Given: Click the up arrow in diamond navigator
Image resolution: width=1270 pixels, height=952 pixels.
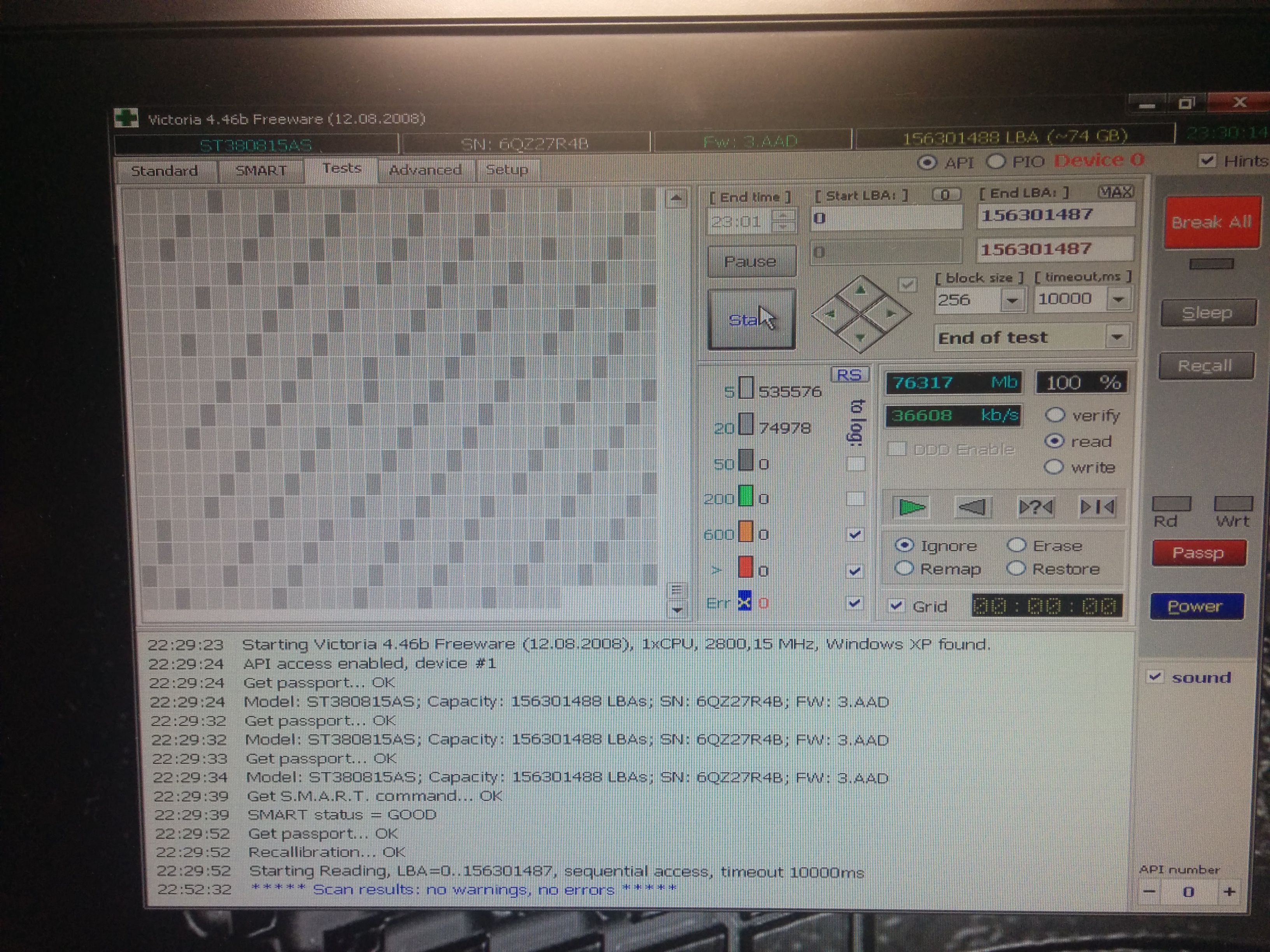Looking at the screenshot, I should tap(860, 290).
